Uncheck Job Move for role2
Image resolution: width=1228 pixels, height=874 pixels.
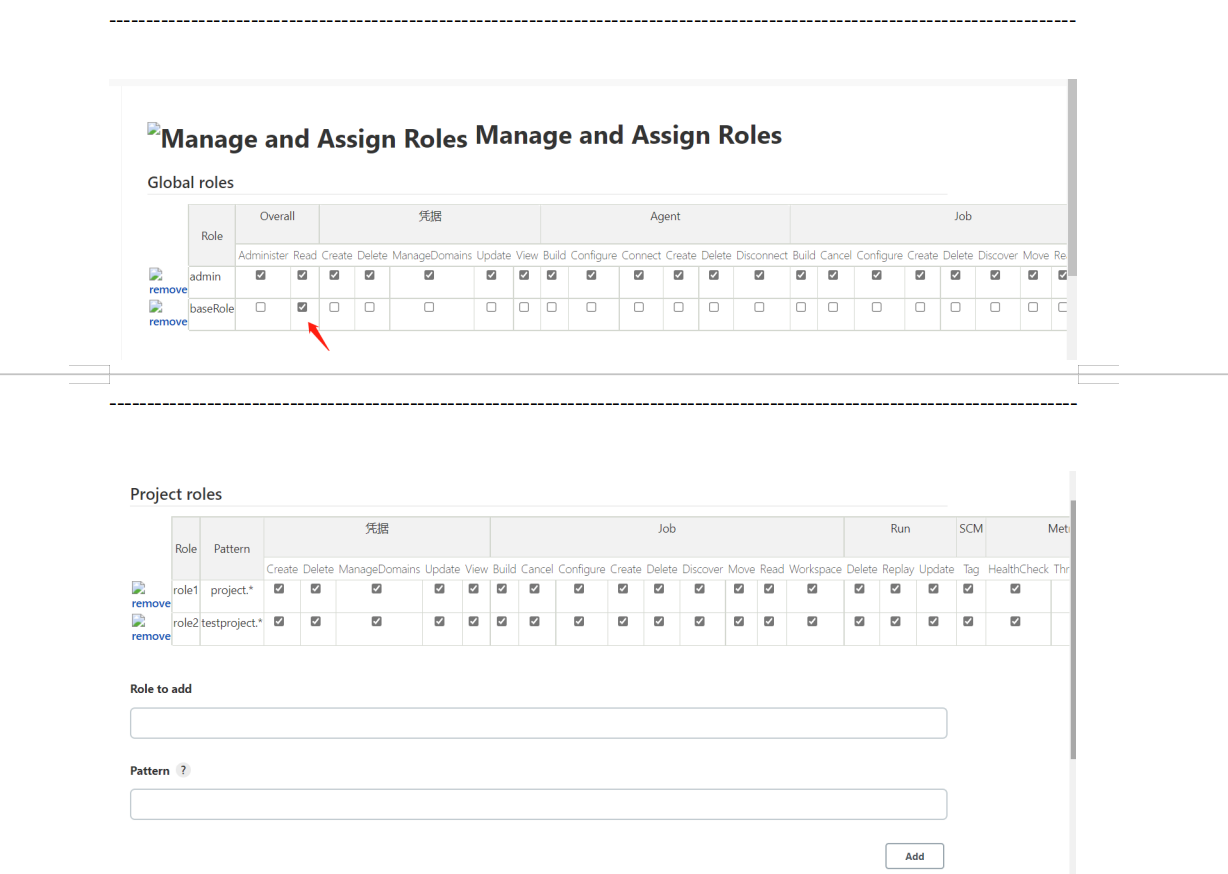[739, 621]
